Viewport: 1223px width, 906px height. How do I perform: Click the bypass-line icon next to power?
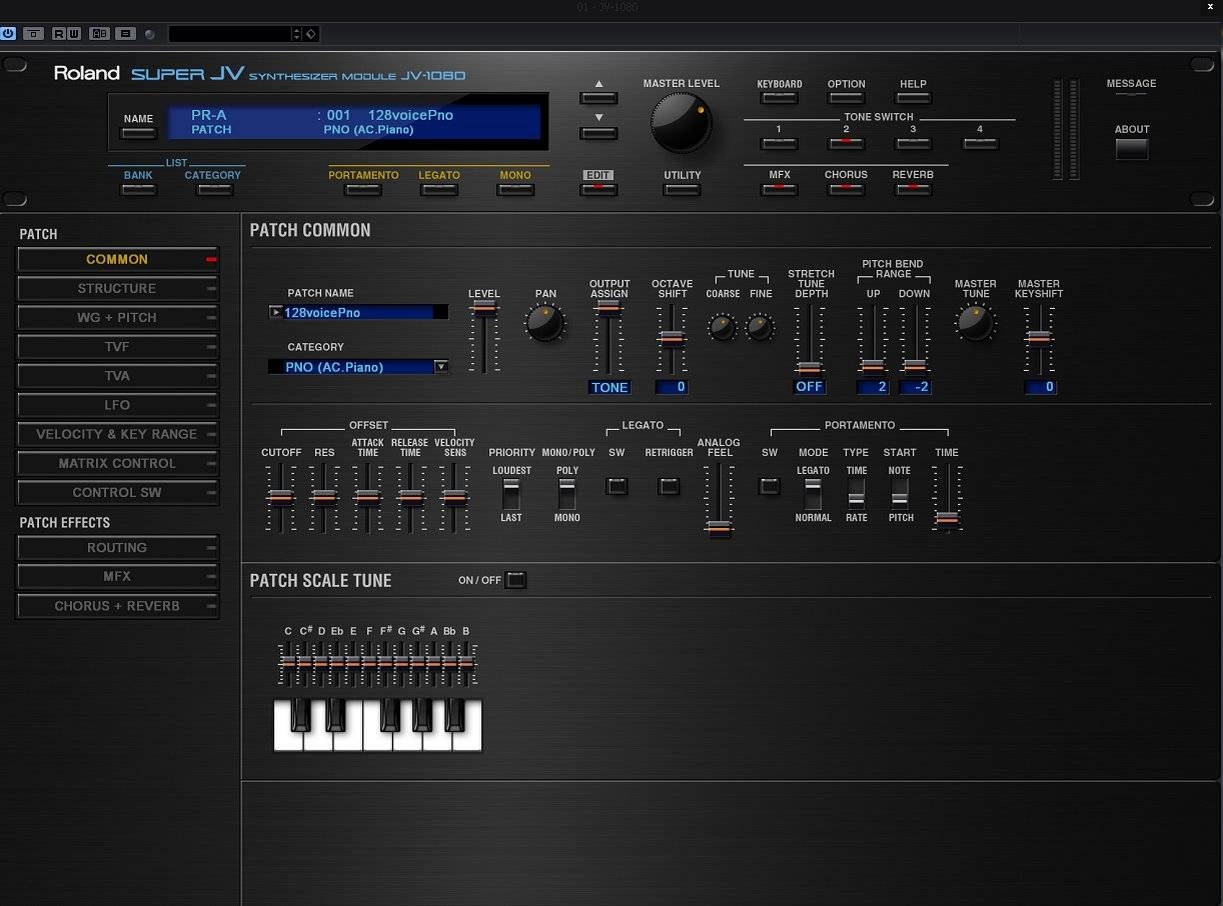click(x=33, y=34)
